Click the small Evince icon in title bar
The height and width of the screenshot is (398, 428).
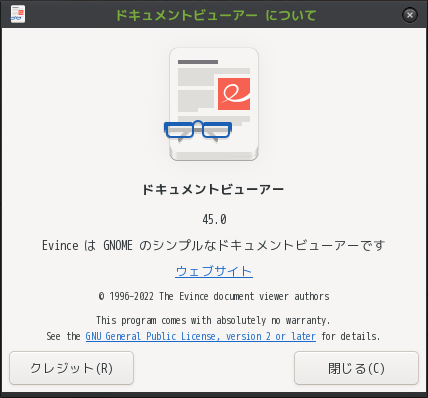[18, 14]
